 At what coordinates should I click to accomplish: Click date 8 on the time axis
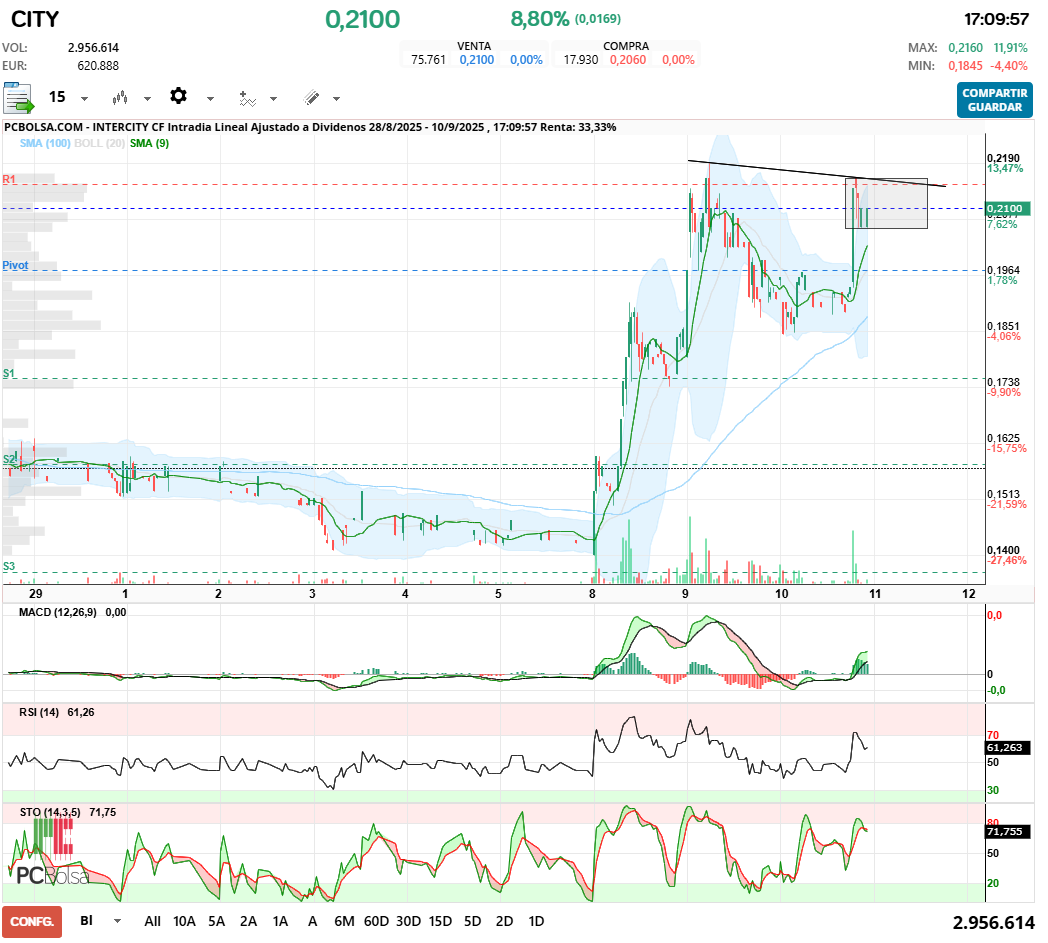point(592,593)
